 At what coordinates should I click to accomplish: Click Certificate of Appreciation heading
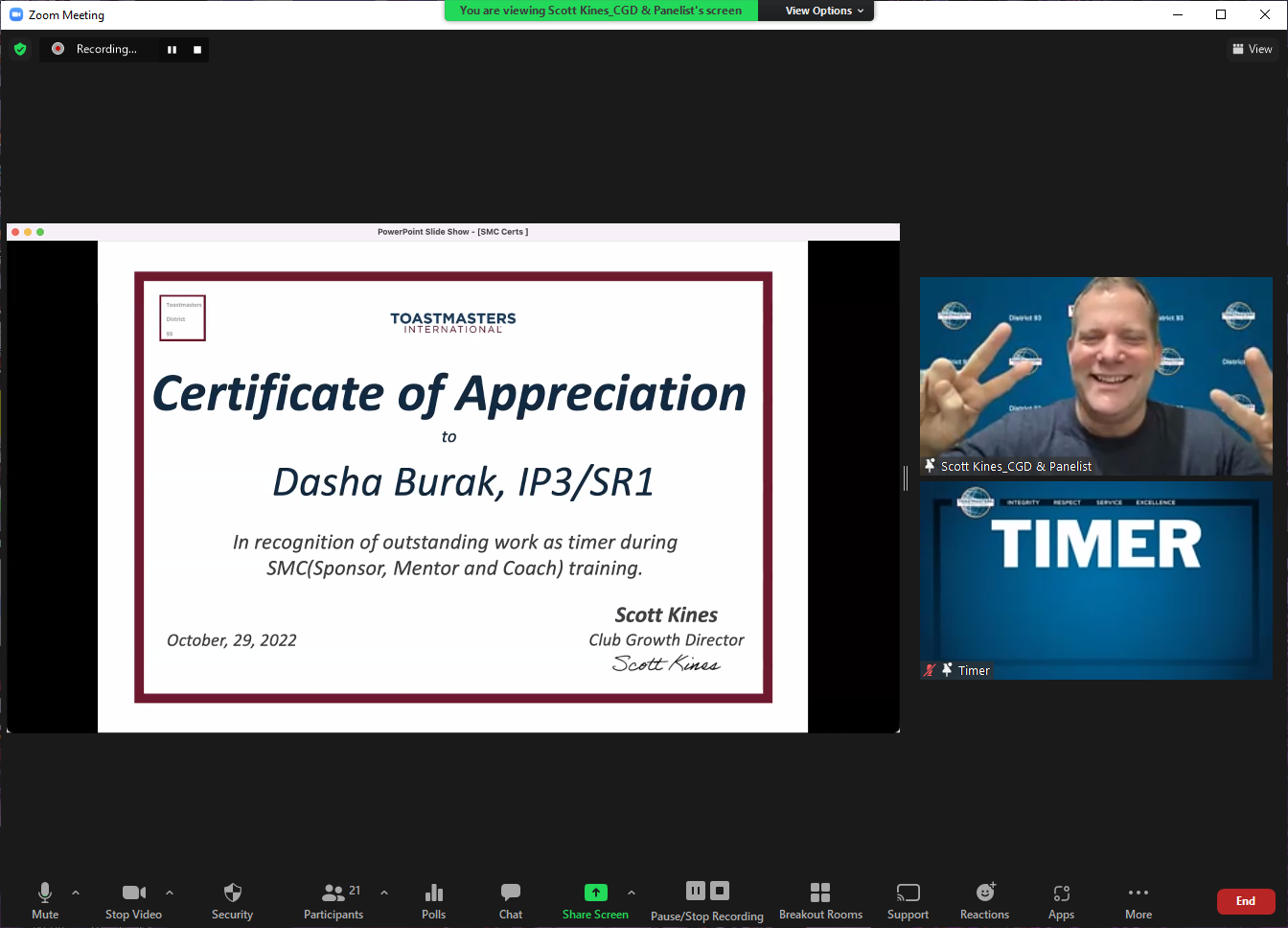pos(449,394)
